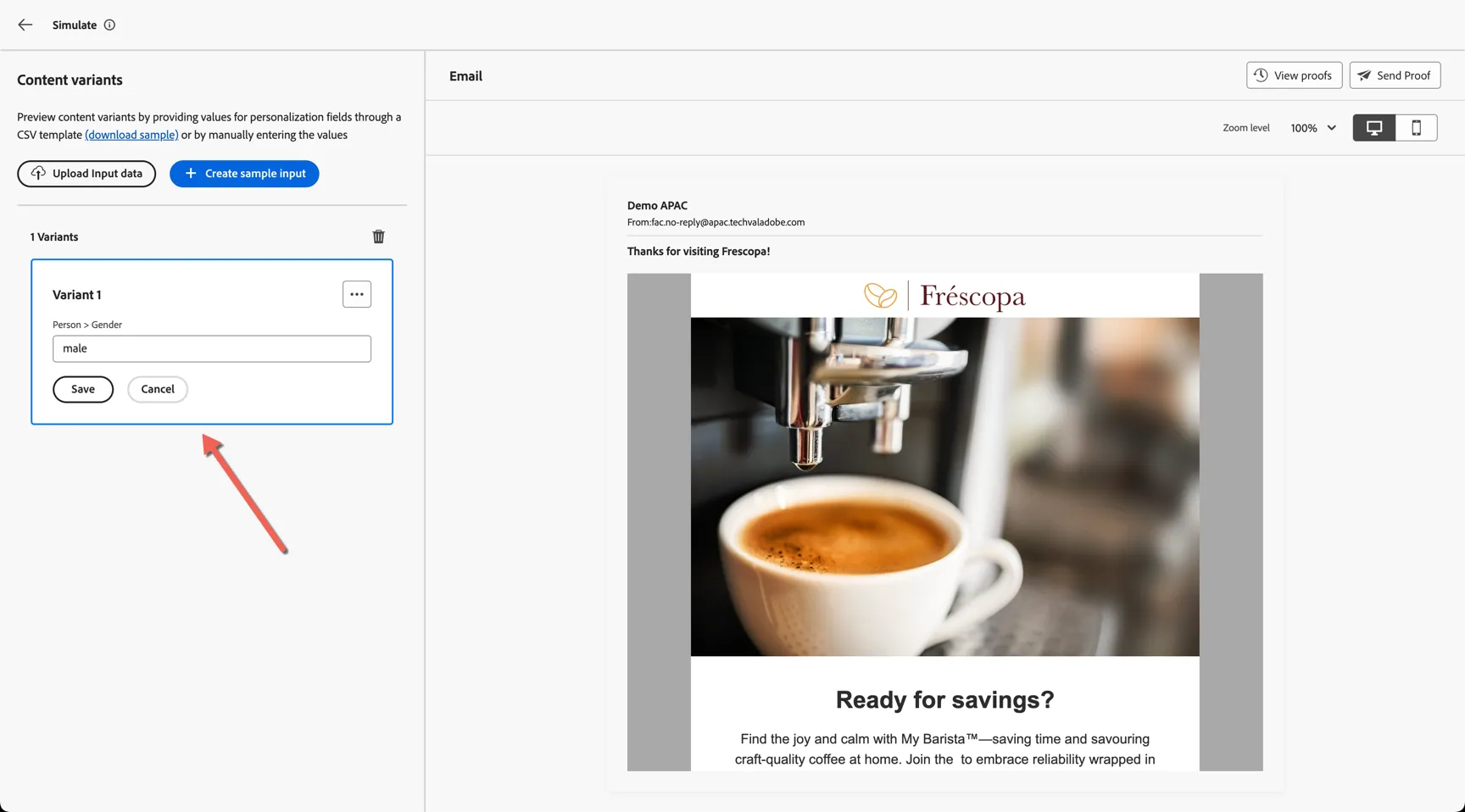This screenshot has height=812, width=1465.
Task: Click the 'Thanks for visiting Frescopa!' subject line
Action: [699, 251]
